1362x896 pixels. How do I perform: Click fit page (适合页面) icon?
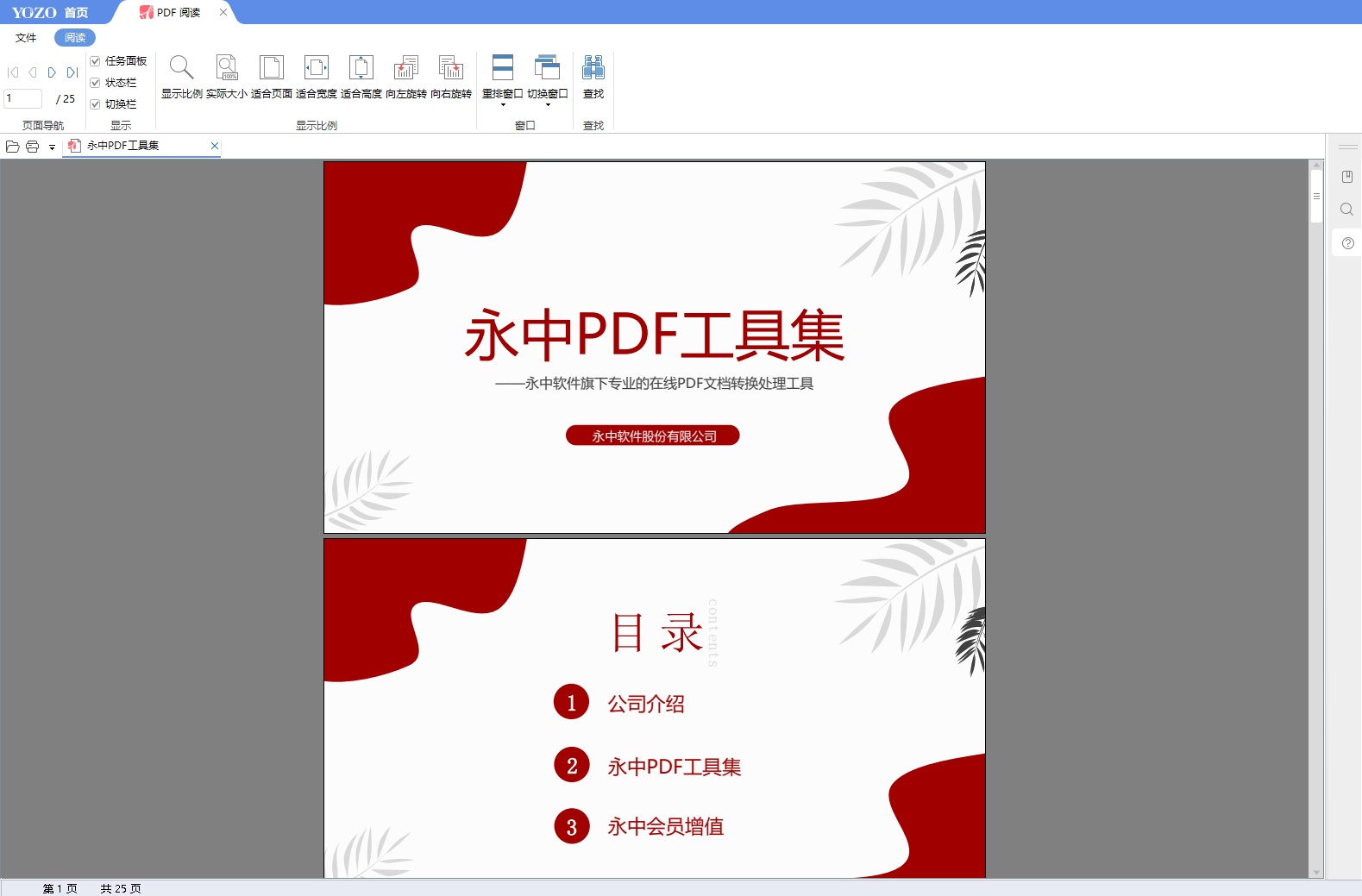(x=272, y=67)
